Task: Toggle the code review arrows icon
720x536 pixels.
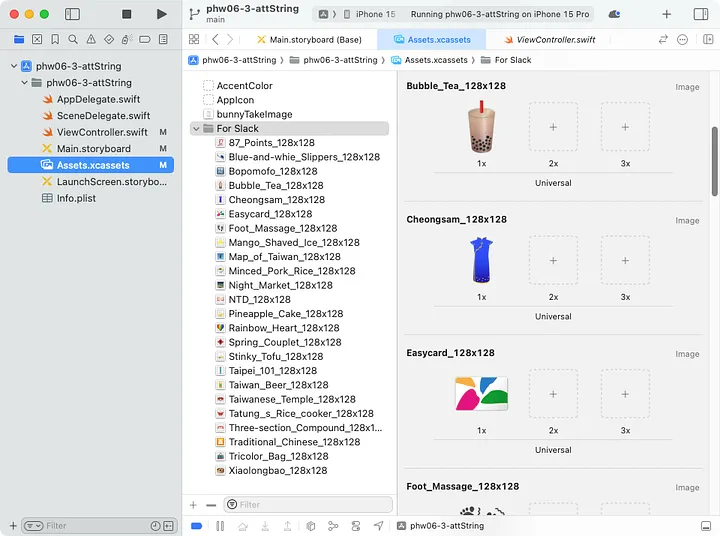Action: coord(663,39)
